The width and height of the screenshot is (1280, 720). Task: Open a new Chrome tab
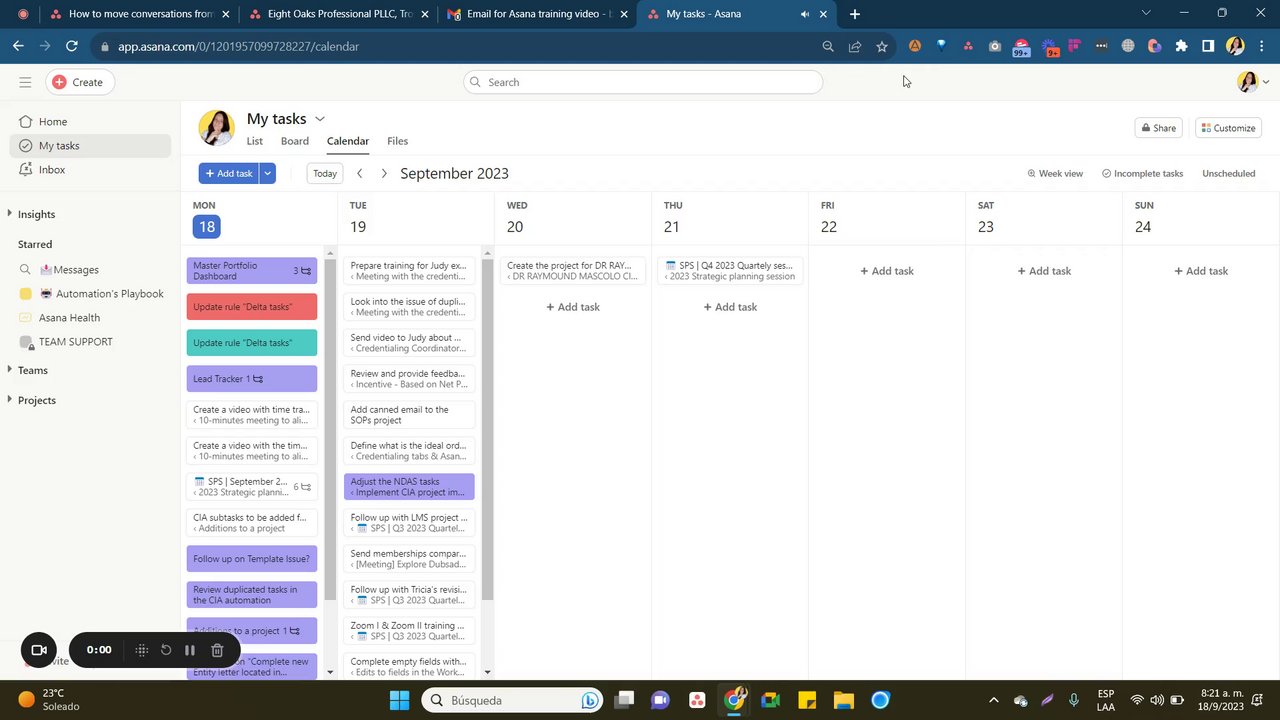tap(854, 14)
